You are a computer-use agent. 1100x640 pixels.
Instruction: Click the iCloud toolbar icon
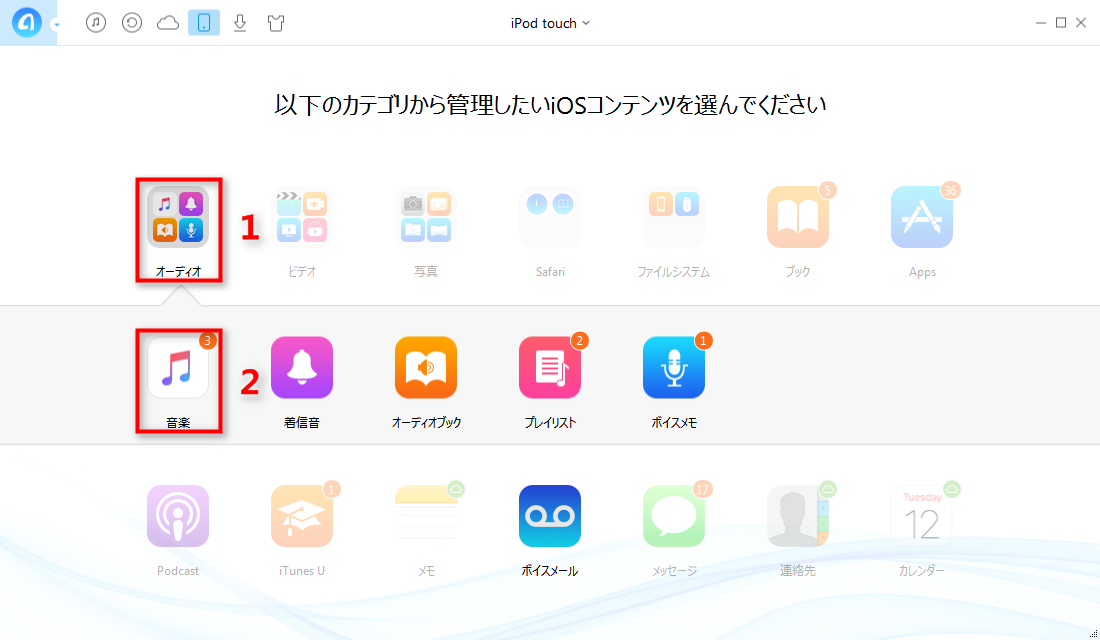click(x=168, y=23)
